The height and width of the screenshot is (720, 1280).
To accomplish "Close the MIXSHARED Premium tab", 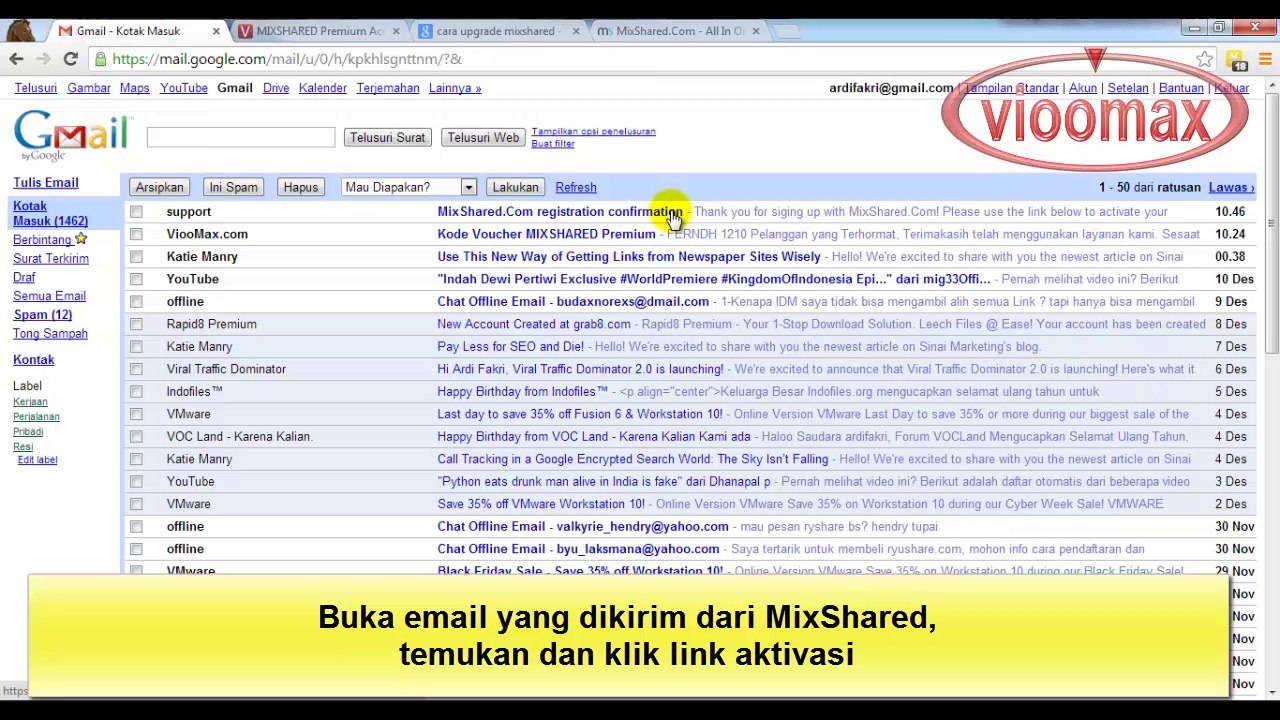I will 395,31.
